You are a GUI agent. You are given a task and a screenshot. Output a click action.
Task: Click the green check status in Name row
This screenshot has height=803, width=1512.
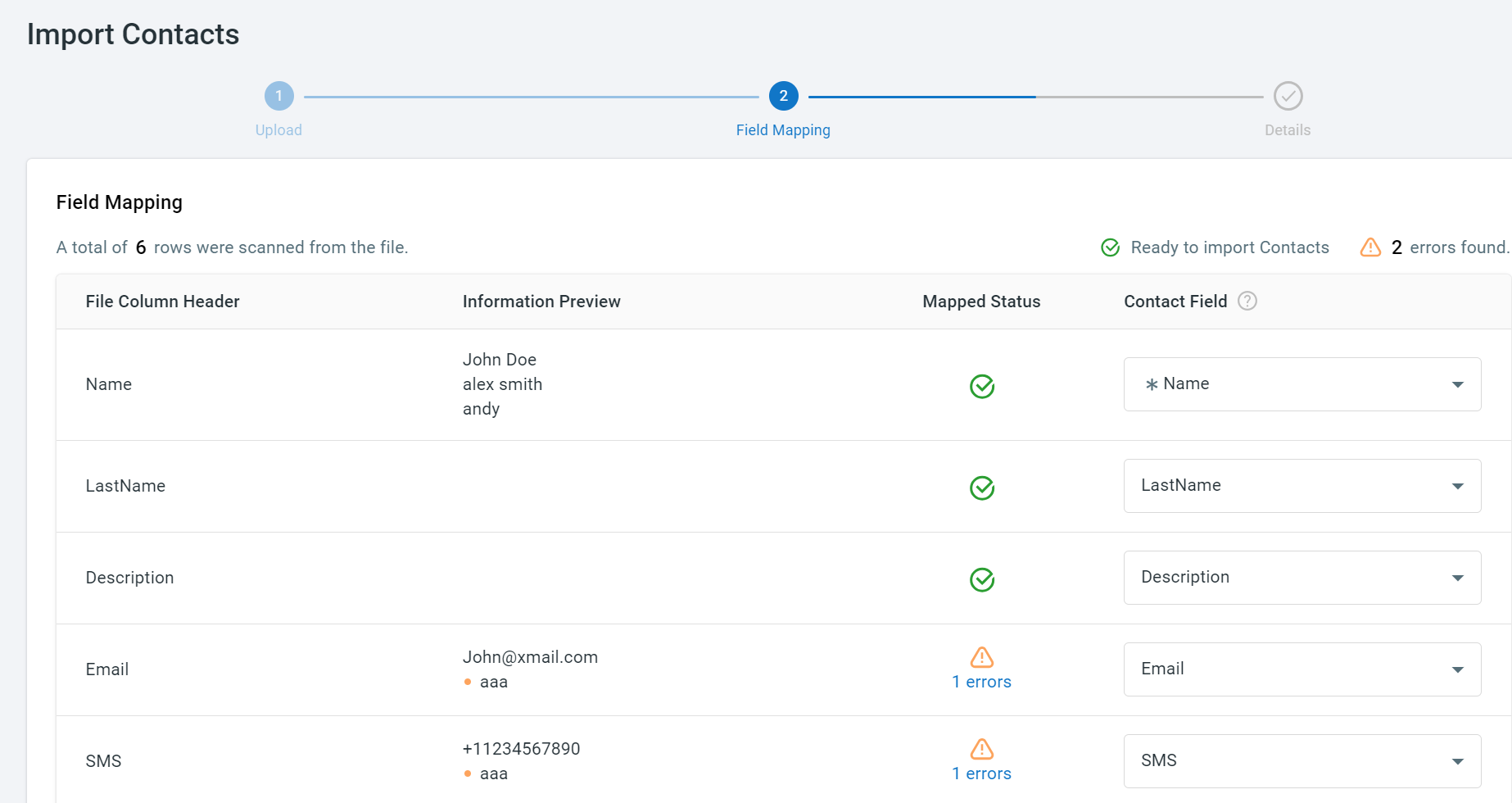coord(981,386)
